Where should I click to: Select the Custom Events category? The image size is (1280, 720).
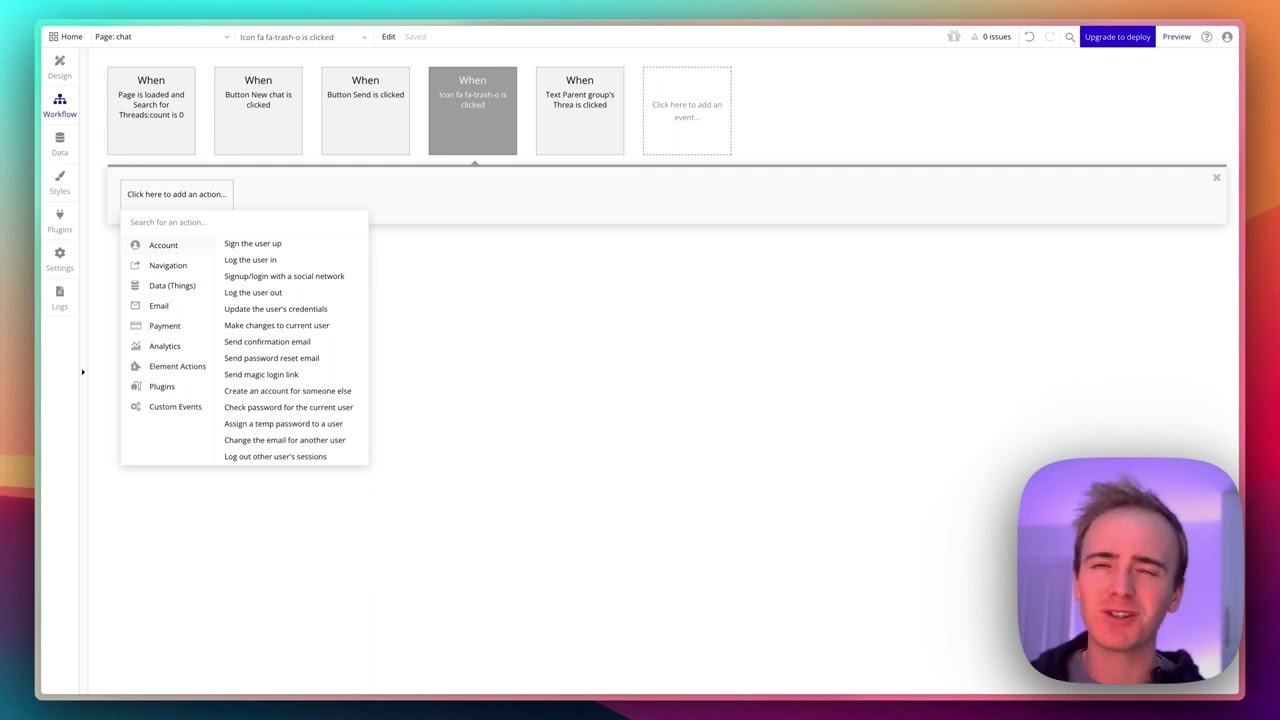point(168,406)
